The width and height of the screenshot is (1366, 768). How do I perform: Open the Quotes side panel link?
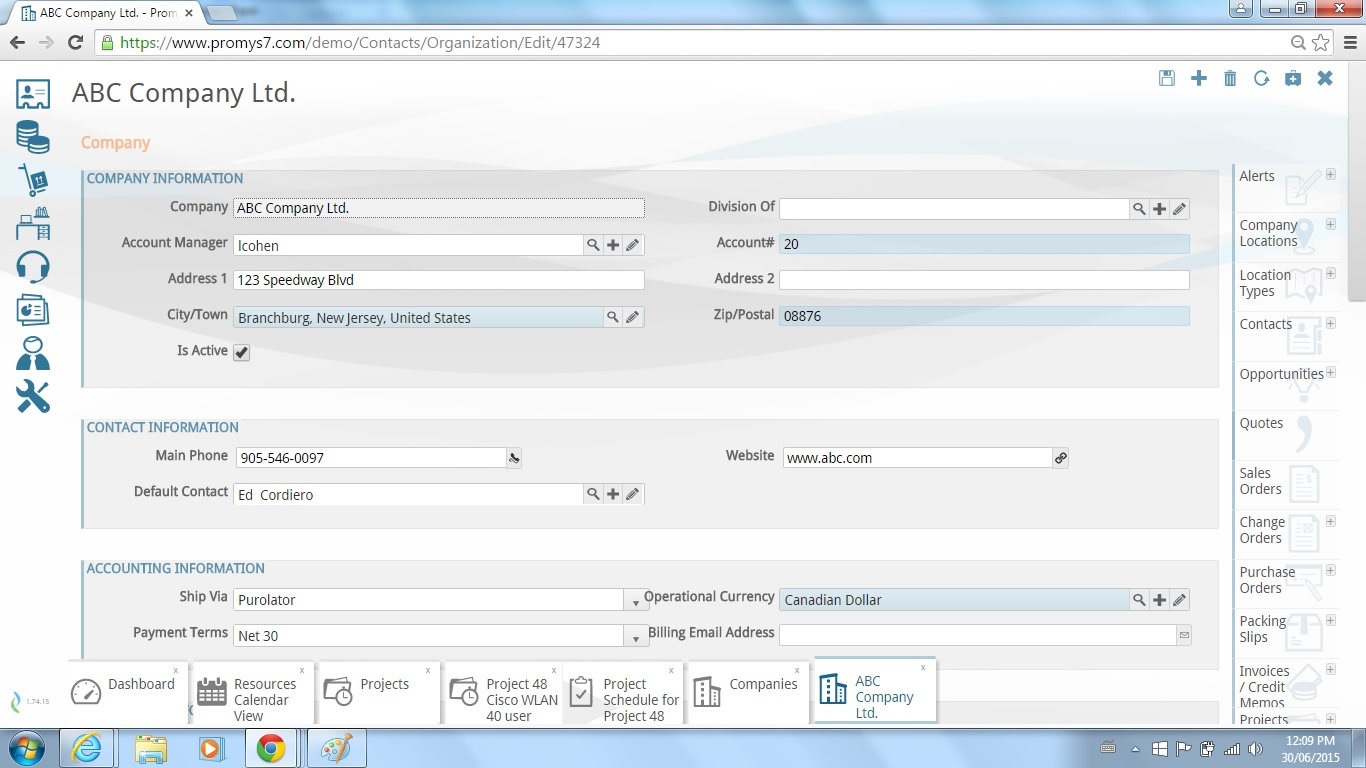(x=1261, y=423)
